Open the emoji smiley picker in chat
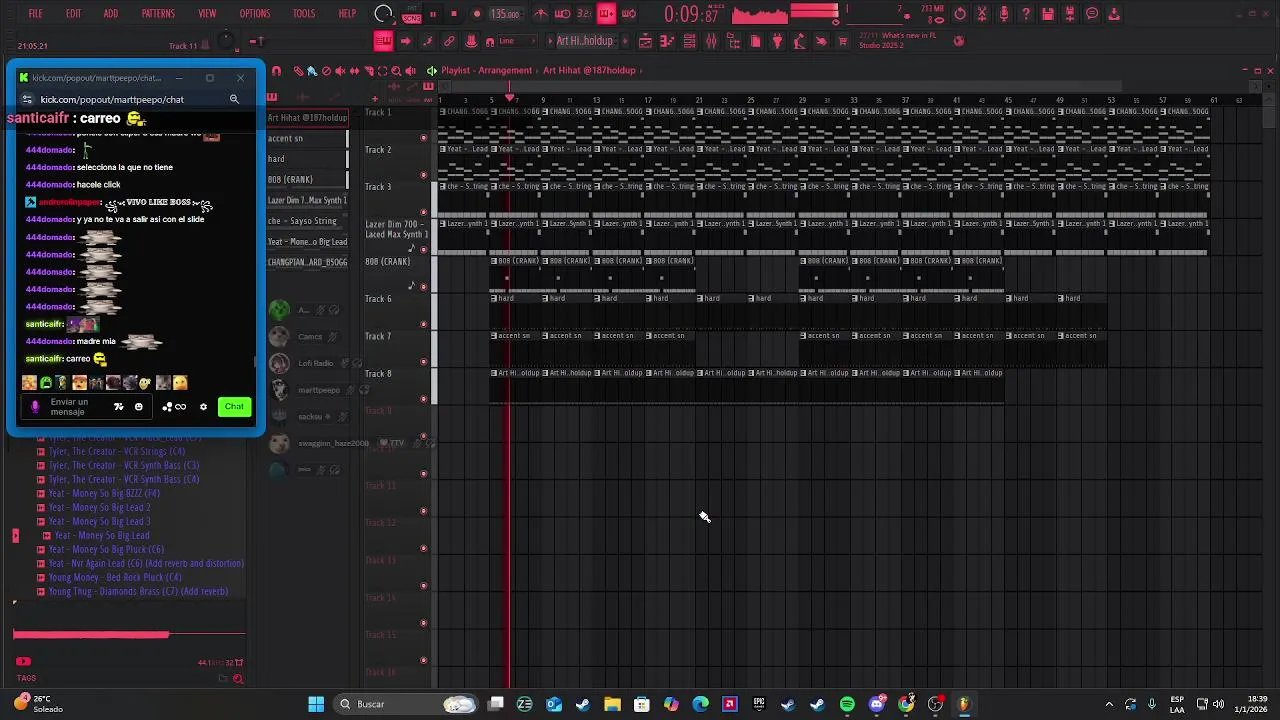 click(139, 407)
